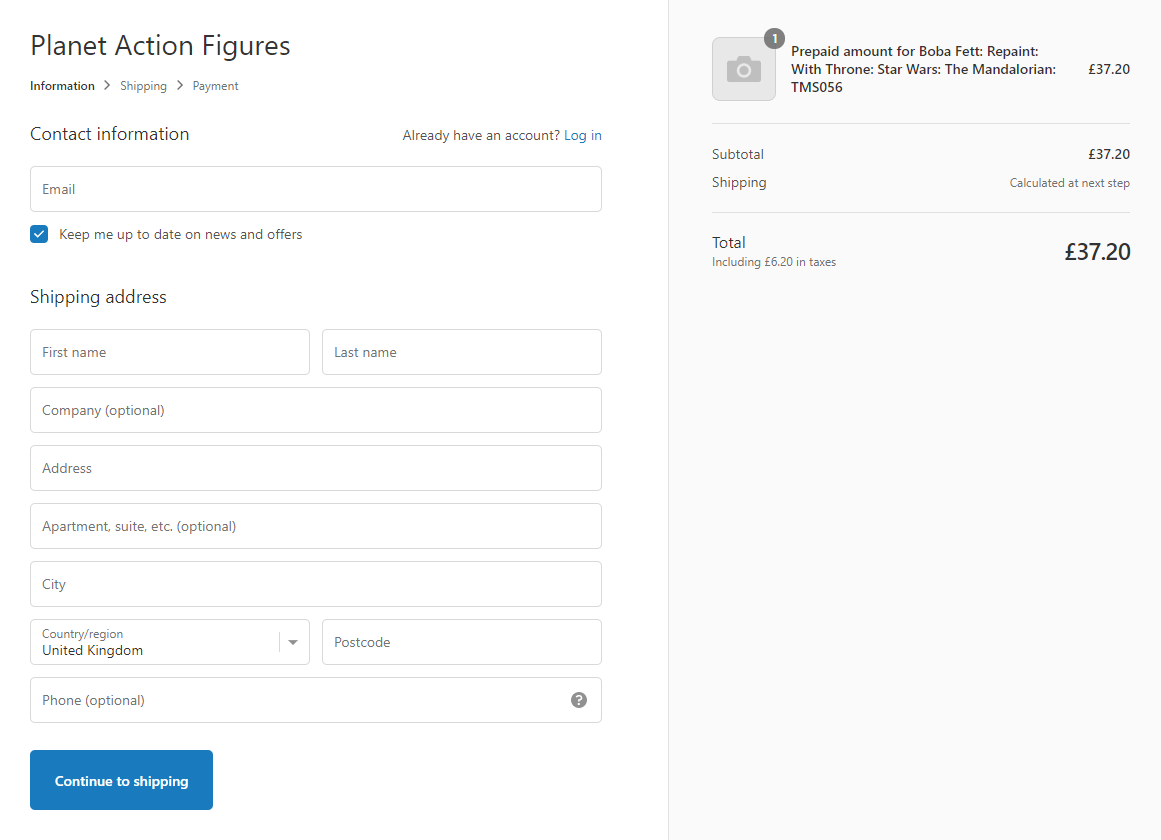Click the chevron between Shipping and Payment
Screen dimensions: 1161x840
click(x=180, y=85)
